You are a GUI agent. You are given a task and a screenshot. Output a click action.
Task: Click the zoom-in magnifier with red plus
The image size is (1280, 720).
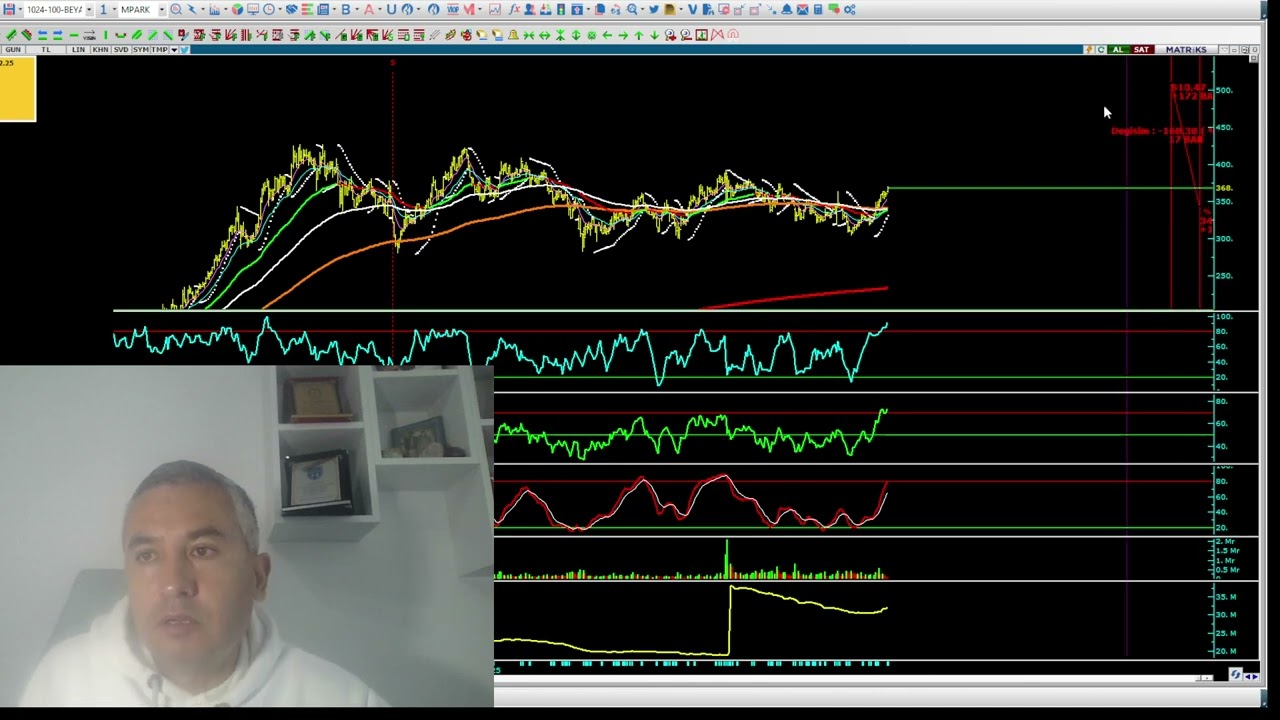click(x=671, y=35)
